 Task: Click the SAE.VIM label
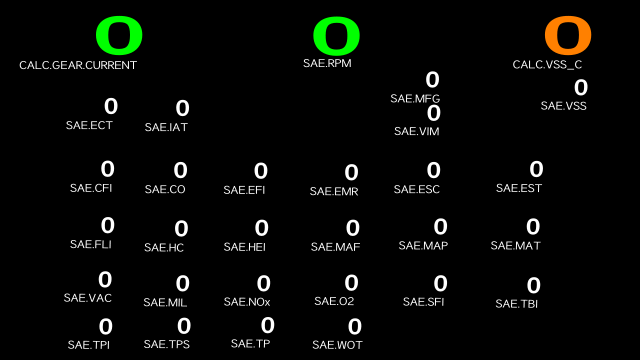coord(416,131)
